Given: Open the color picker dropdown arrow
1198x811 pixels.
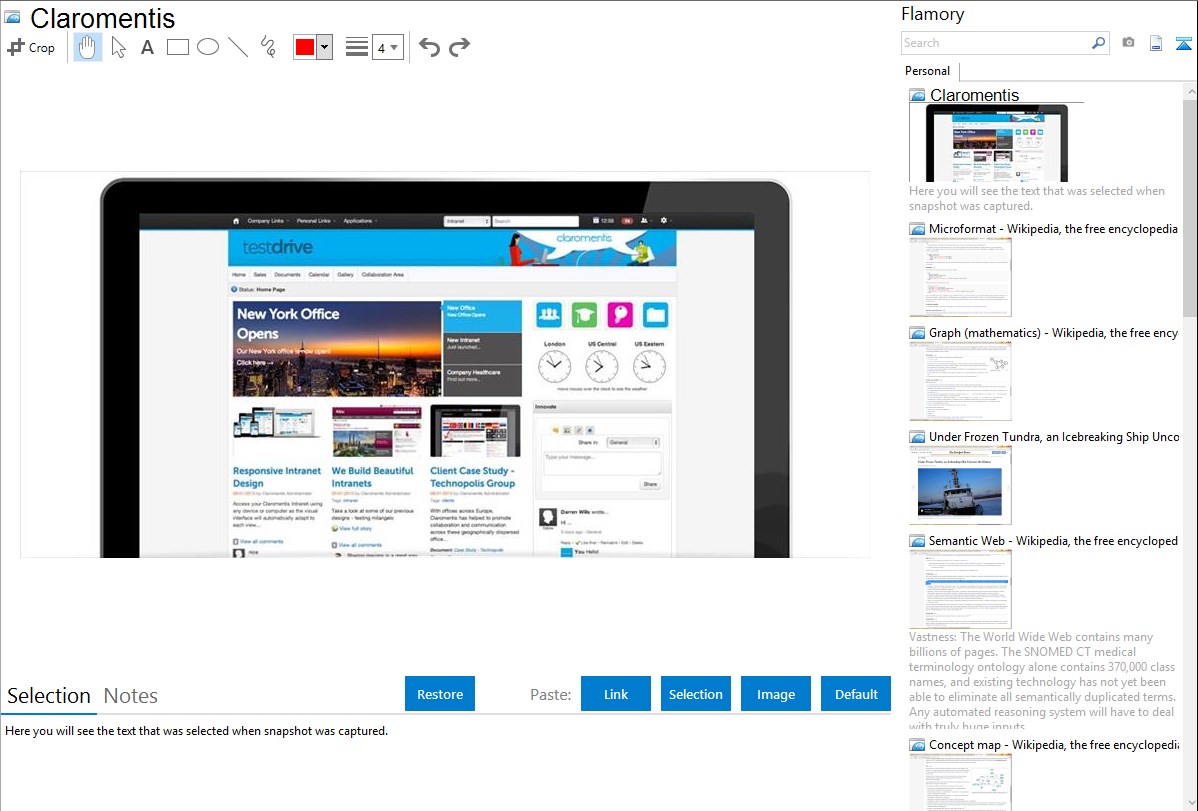Looking at the screenshot, I should [325, 47].
